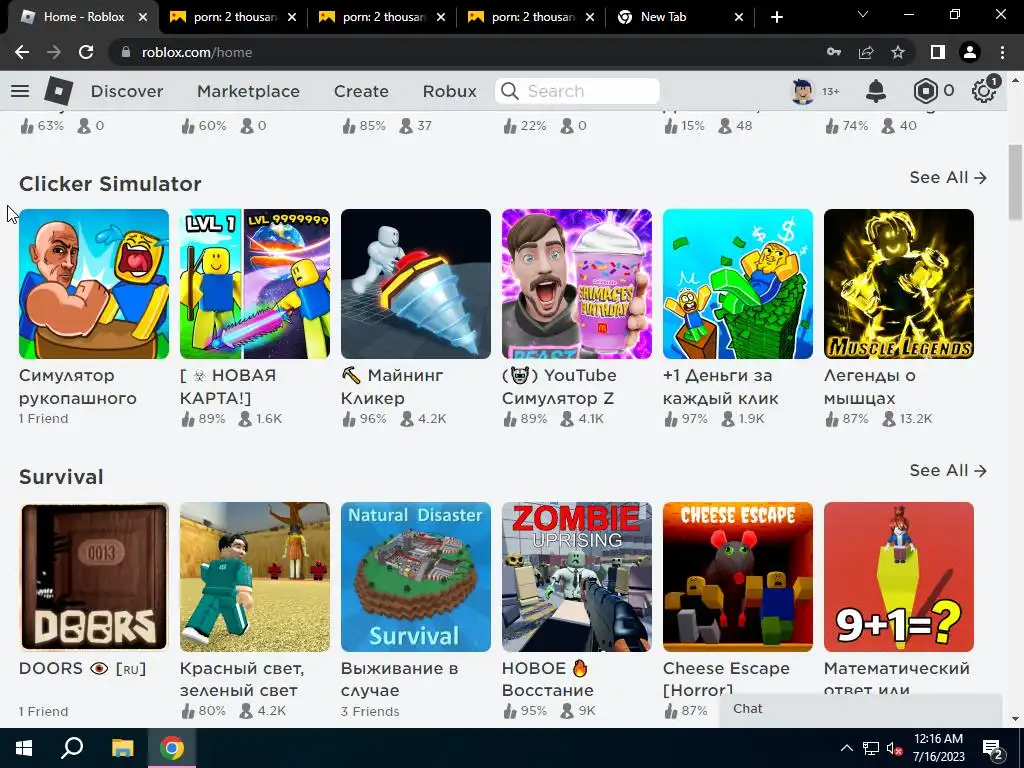
Task: See All Survival games
Action: (x=948, y=471)
